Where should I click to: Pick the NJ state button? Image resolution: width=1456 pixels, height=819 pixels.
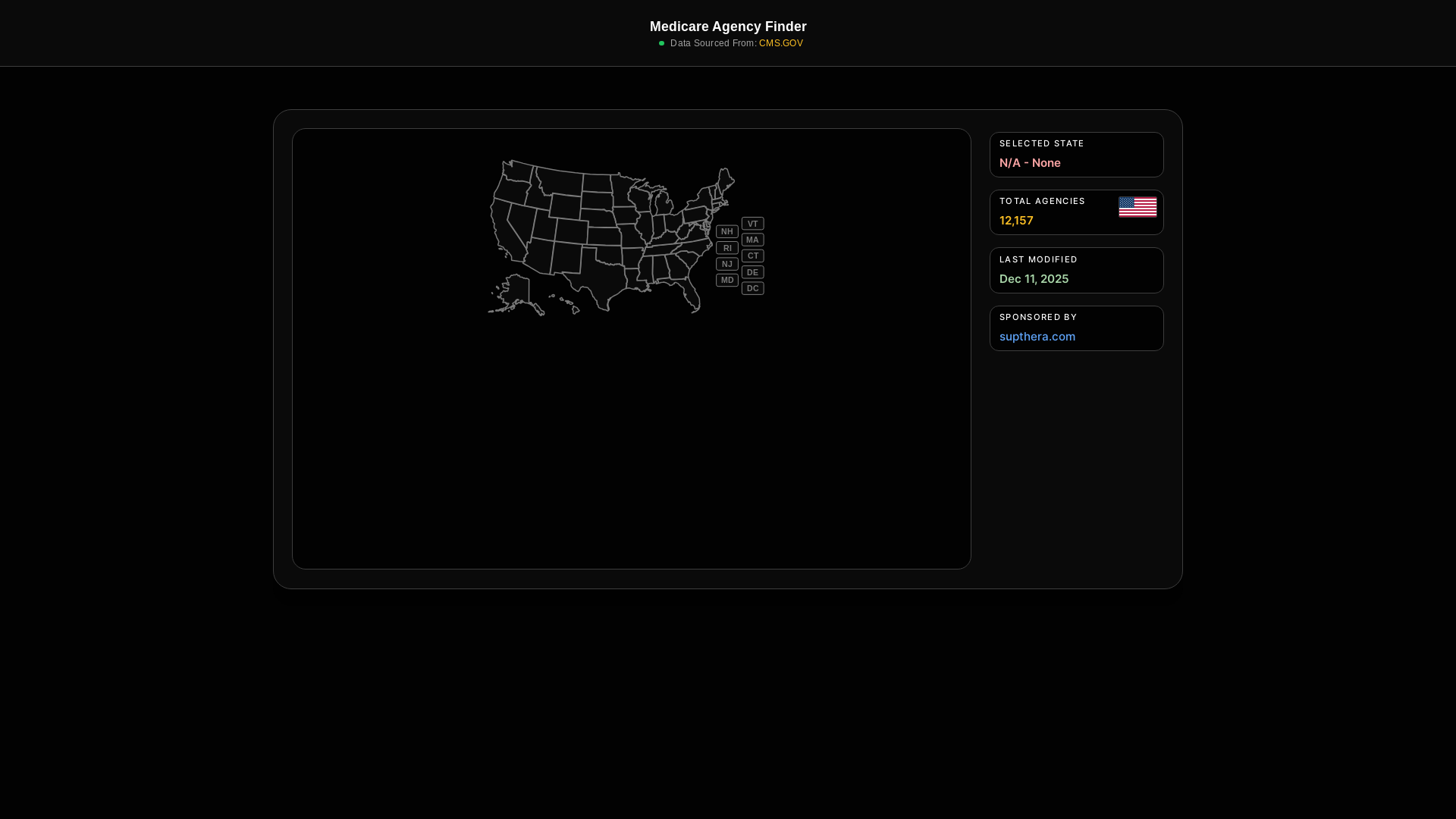pos(727,264)
